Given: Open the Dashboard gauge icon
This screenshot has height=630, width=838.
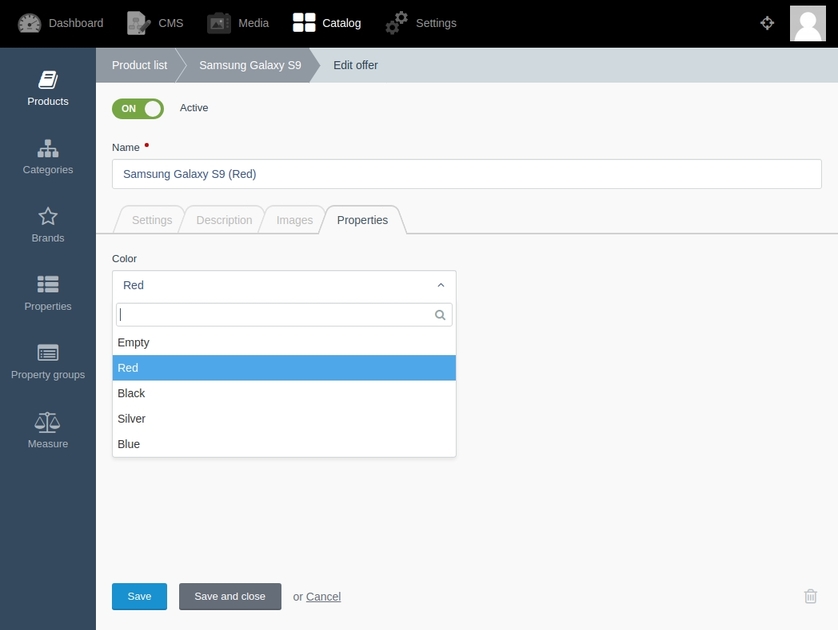Looking at the screenshot, I should (29, 23).
